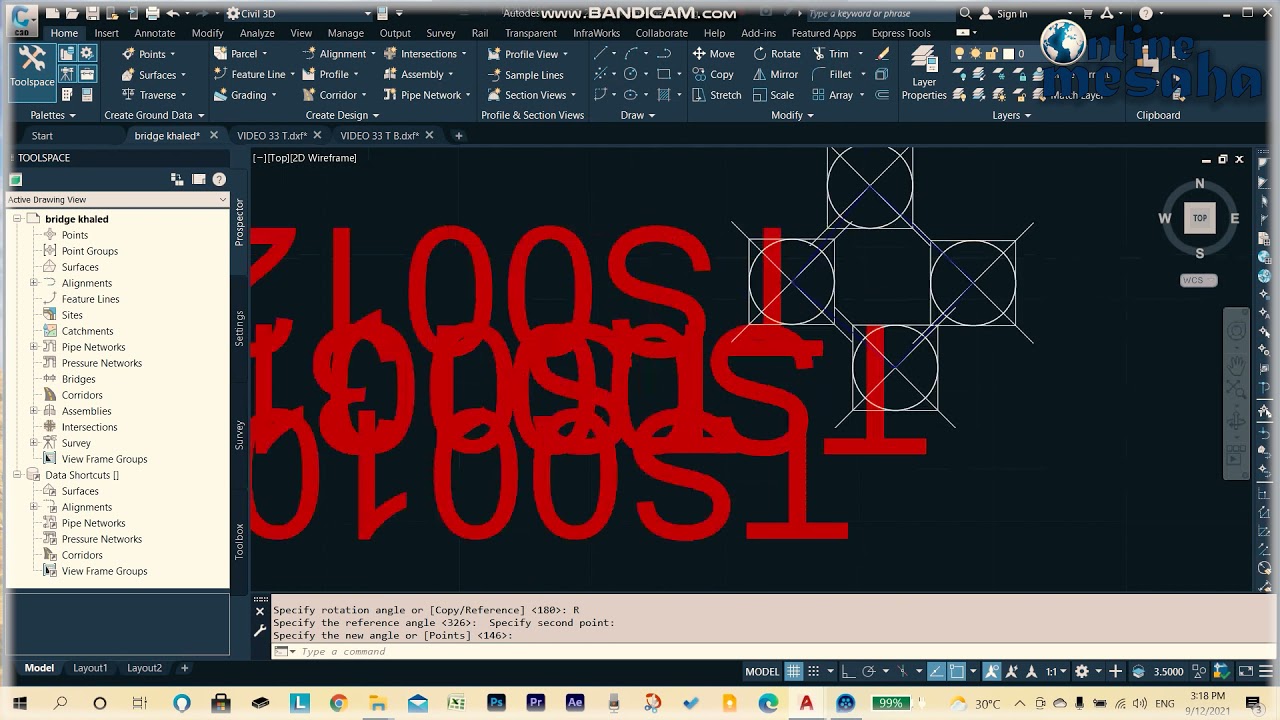Viewport: 1280px width, 720px height.
Task: Click the Sample Lines tool
Action: [526, 75]
